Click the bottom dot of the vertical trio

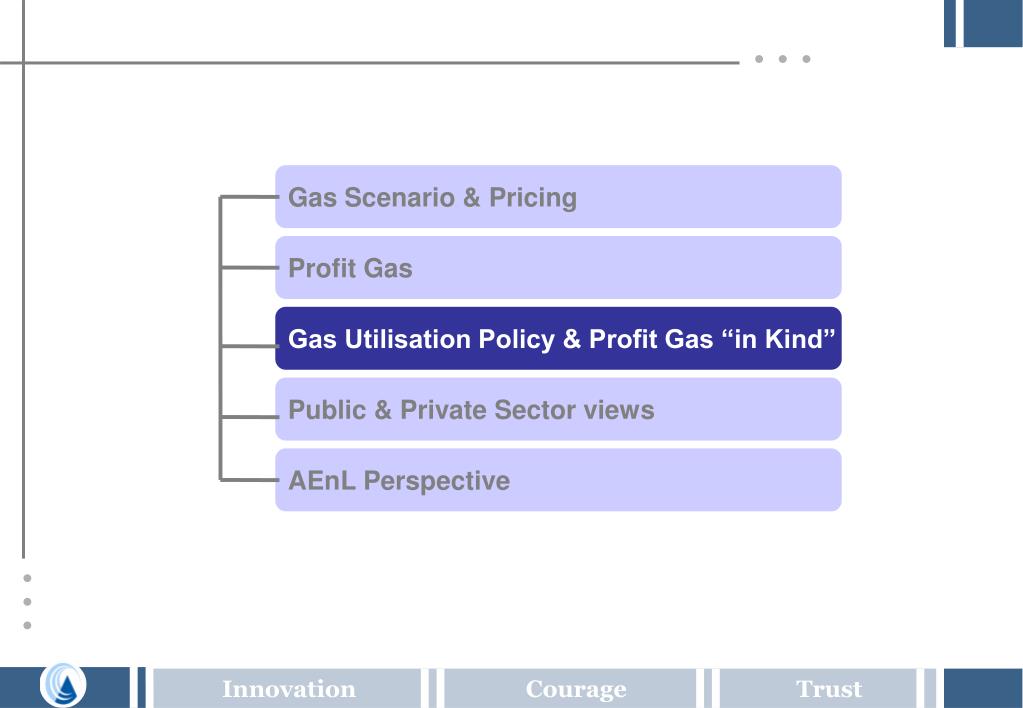click(27, 625)
